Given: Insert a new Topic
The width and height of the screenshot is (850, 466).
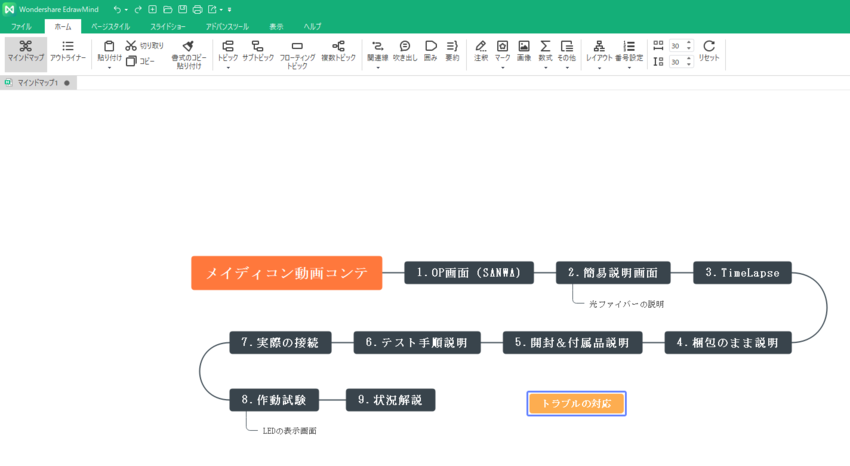Looking at the screenshot, I should [228, 50].
